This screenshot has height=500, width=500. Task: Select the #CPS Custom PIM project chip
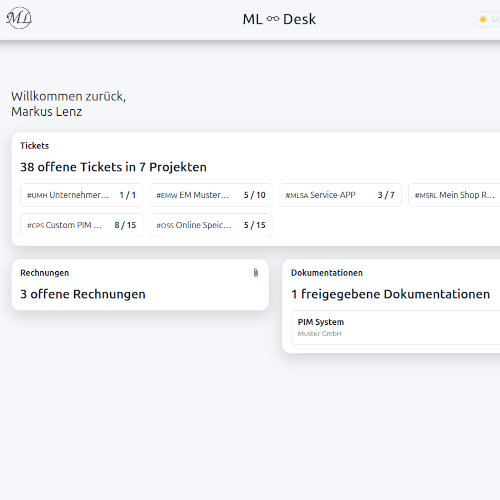(x=82, y=225)
